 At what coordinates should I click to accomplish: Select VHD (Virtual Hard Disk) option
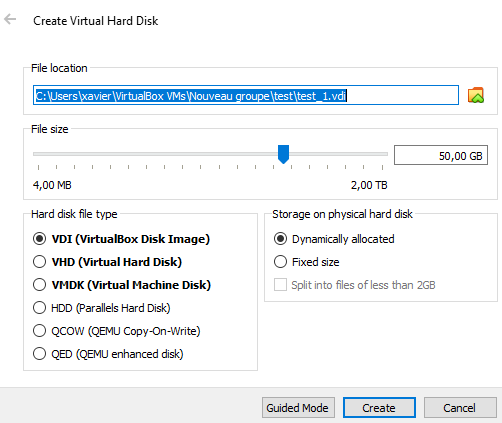107,262
